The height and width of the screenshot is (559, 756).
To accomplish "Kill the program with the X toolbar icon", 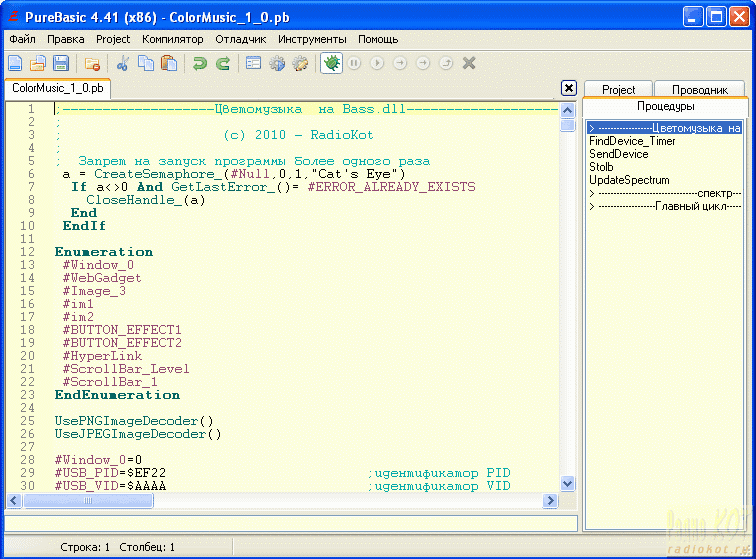I will (469, 63).
